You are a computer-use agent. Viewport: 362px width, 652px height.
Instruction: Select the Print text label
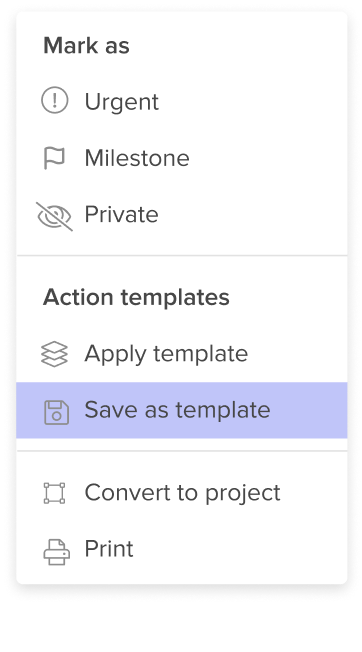(109, 549)
